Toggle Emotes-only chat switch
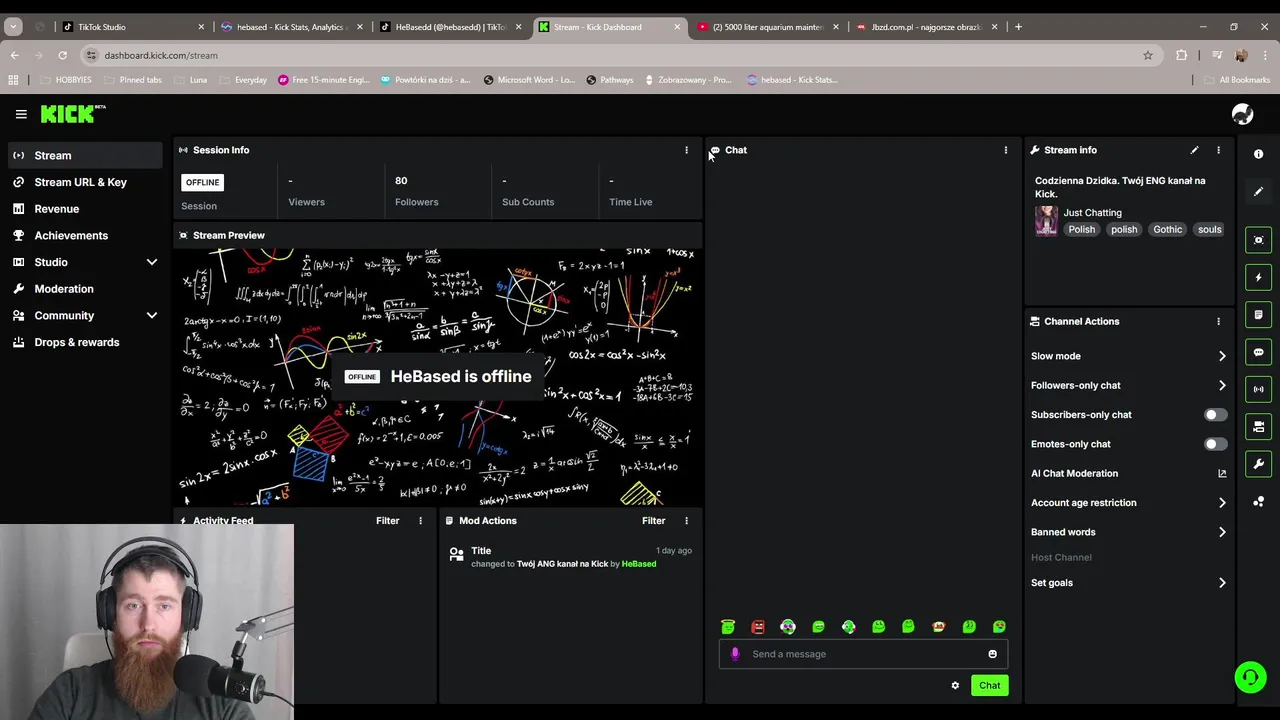 coord(1215,444)
